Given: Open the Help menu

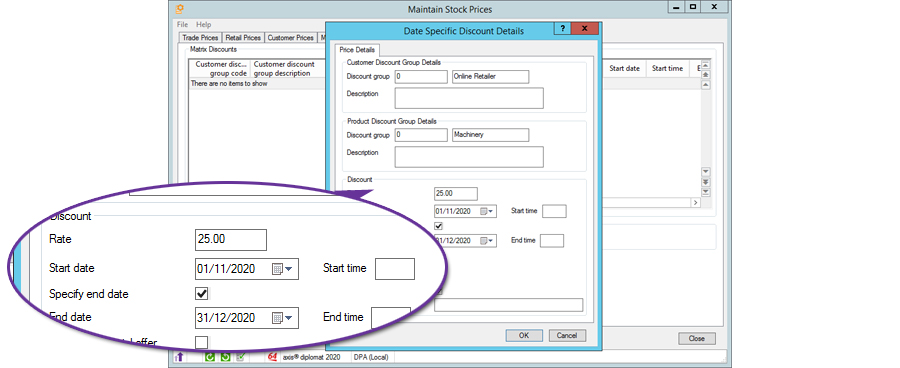Looking at the screenshot, I should (x=203, y=25).
